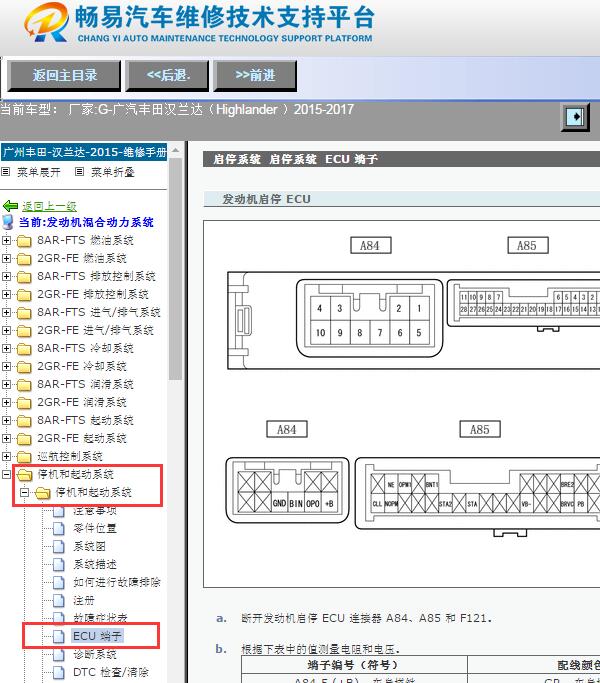The height and width of the screenshot is (683, 600).
Task: Open the 注册 page
Action: (x=84, y=600)
